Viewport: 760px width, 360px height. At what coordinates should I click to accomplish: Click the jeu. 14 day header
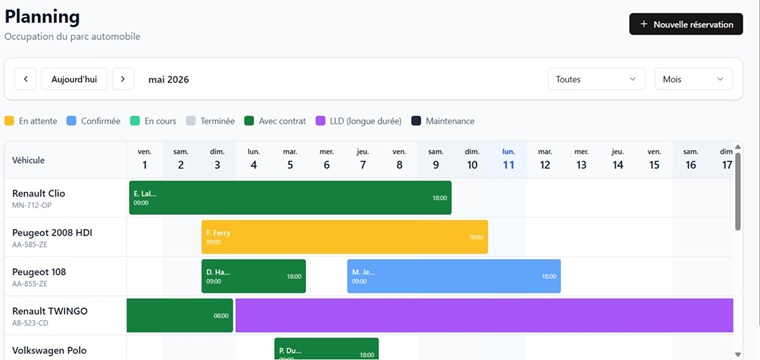click(618, 159)
